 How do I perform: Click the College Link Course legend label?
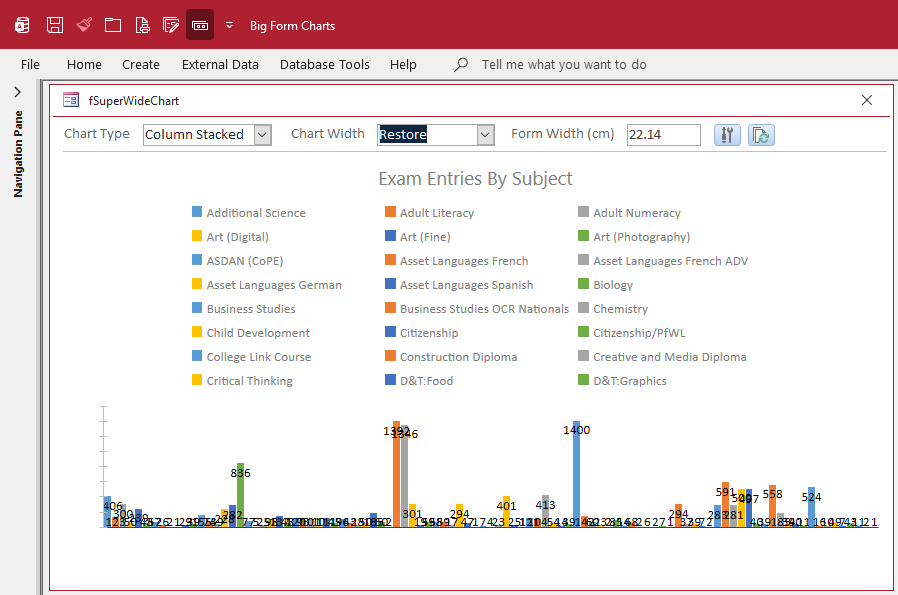click(x=259, y=357)
